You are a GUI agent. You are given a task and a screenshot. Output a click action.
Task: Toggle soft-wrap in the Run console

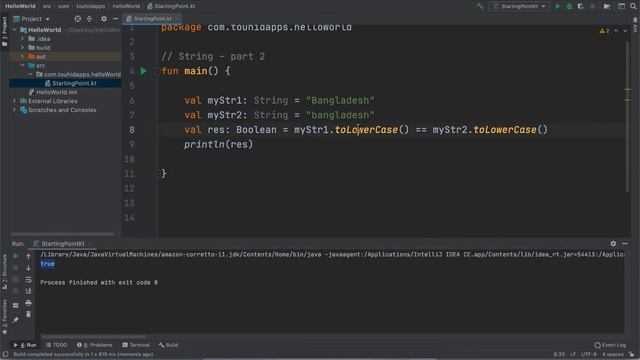28,280
